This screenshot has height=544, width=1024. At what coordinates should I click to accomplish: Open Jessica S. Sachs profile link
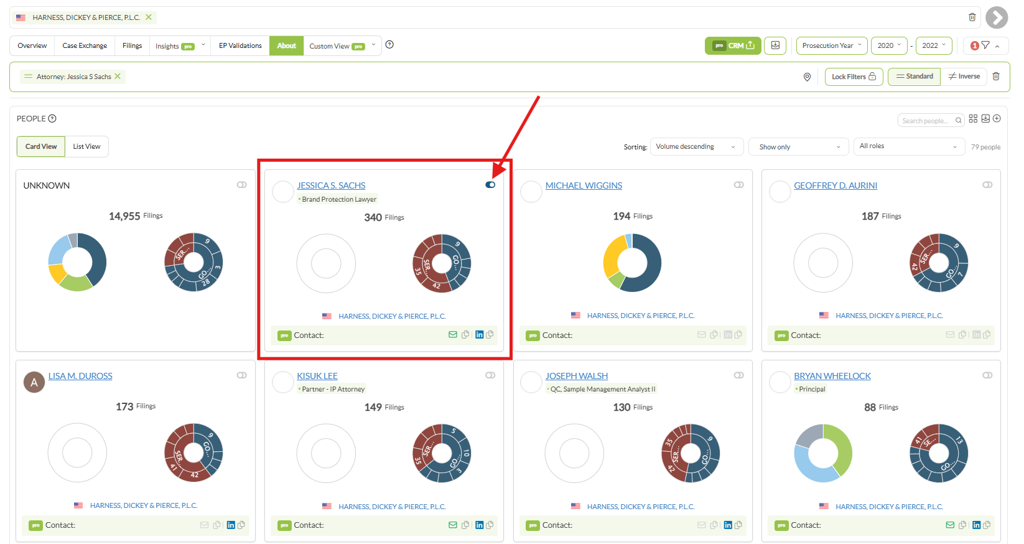[x=331, y=185]
